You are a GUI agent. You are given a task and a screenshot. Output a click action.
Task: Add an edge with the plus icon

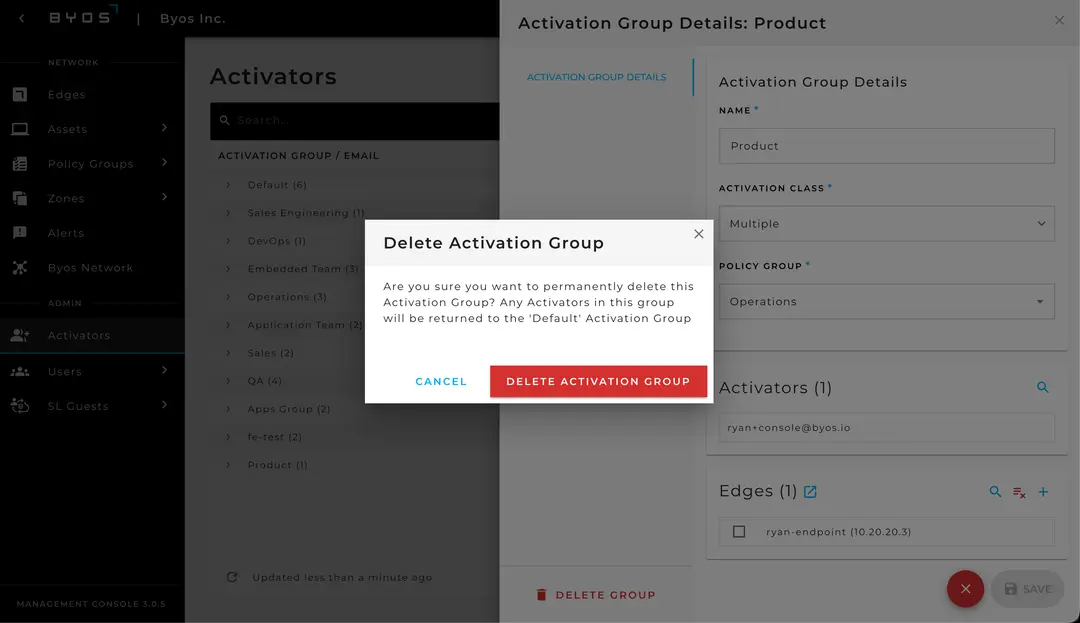pos(1043,492)
